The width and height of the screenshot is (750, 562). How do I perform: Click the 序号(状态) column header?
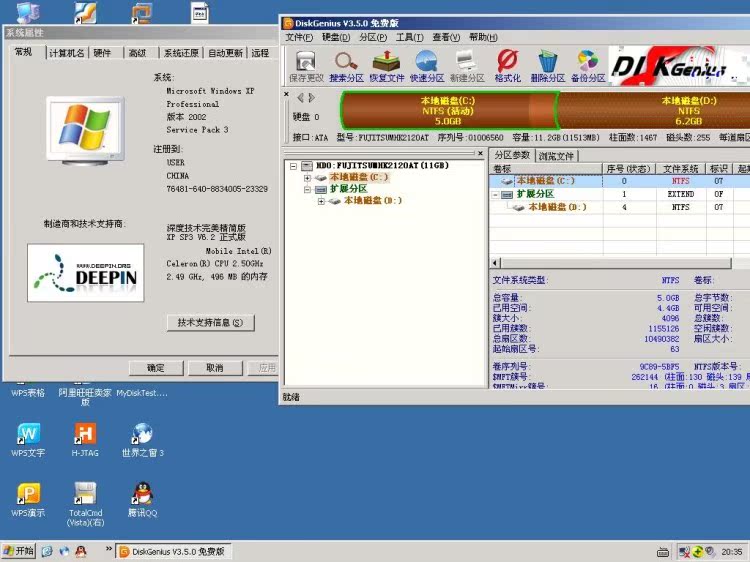[x=629, y=169]
